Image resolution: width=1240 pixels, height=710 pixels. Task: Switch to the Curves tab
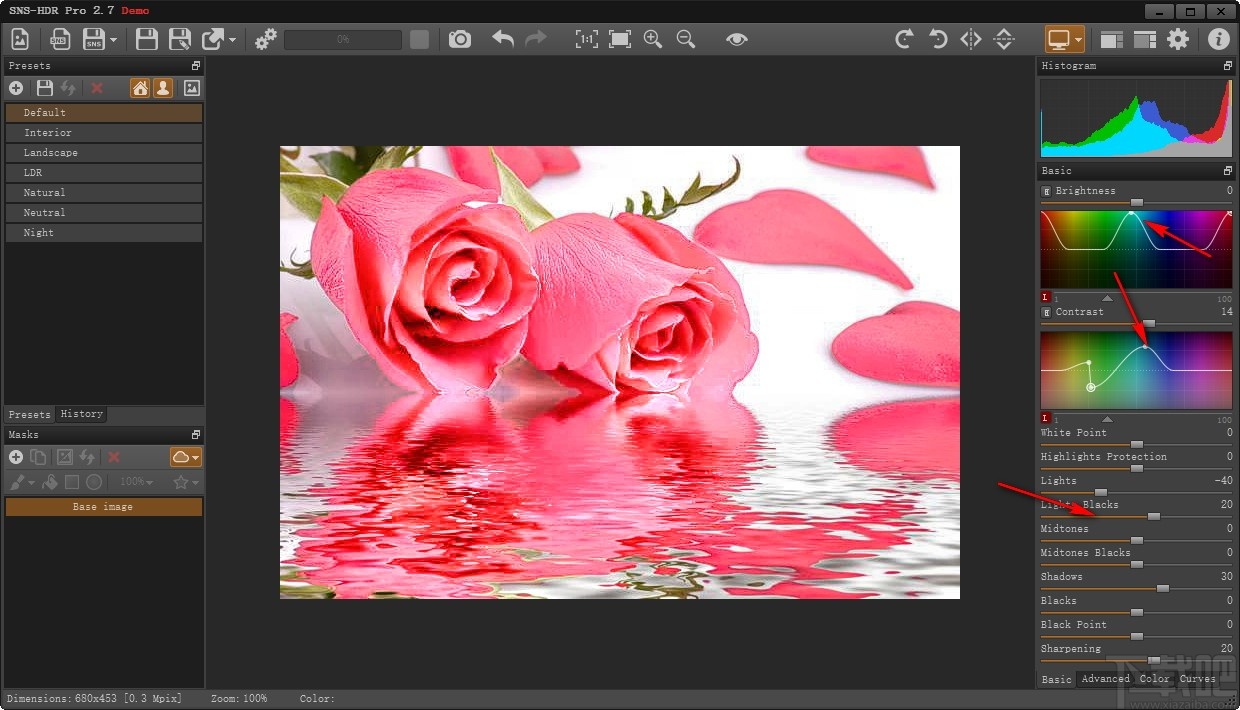click(x=1197, y=679)
